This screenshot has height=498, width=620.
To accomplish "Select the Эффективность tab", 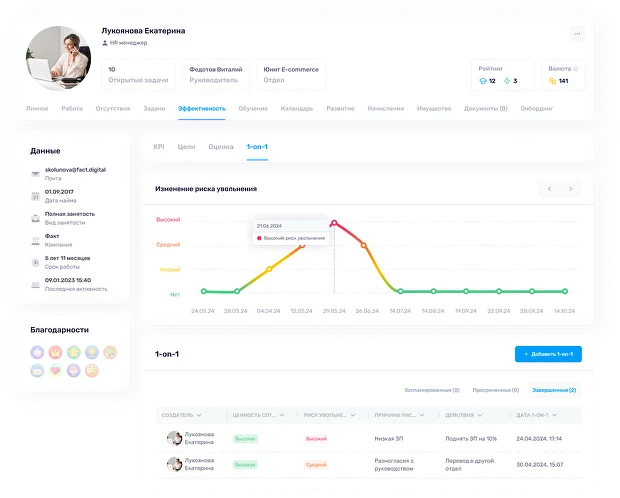I will tap(202, 108).
